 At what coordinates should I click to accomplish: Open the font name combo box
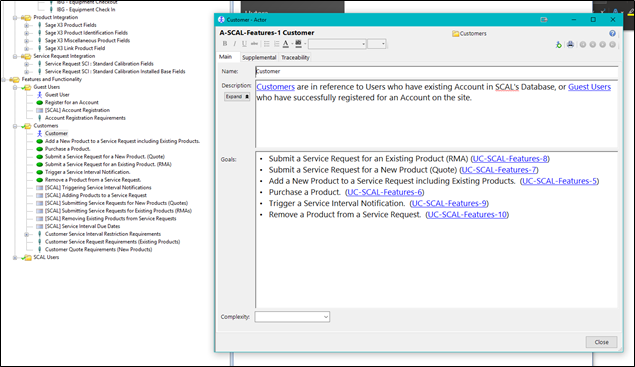click(x=337, y=44)
